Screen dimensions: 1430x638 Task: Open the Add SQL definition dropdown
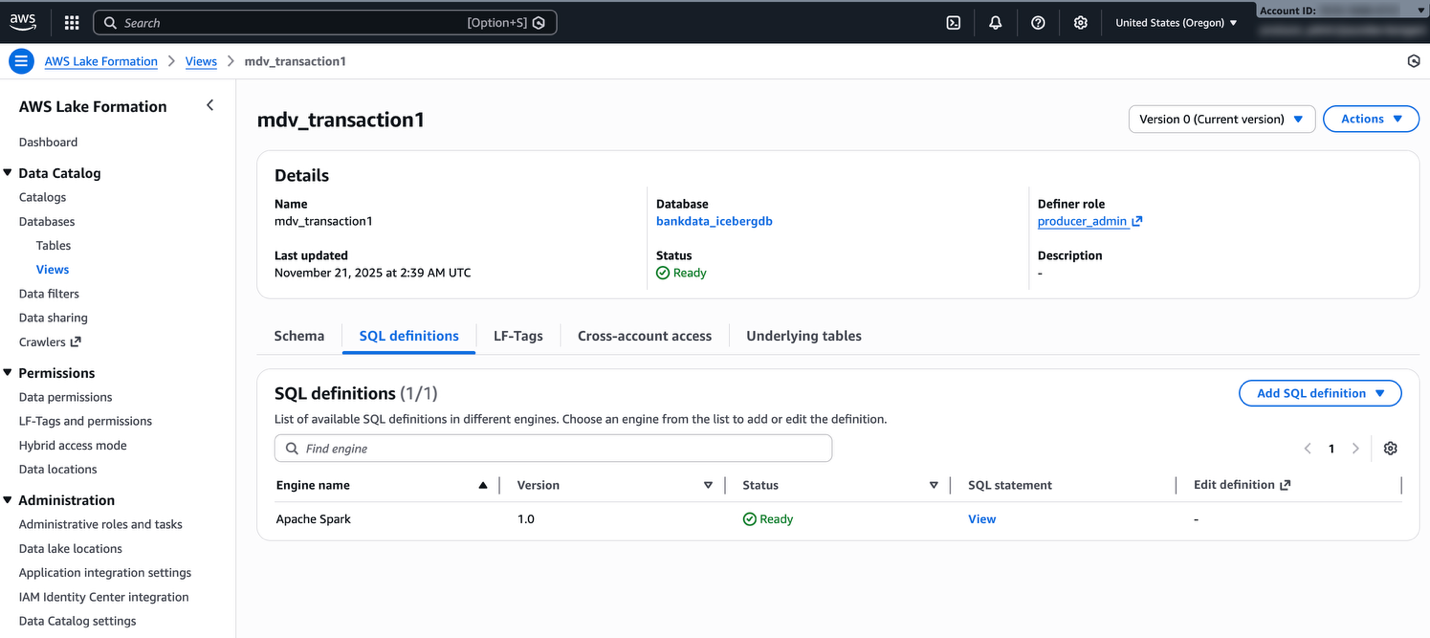tap(1319, 393)
